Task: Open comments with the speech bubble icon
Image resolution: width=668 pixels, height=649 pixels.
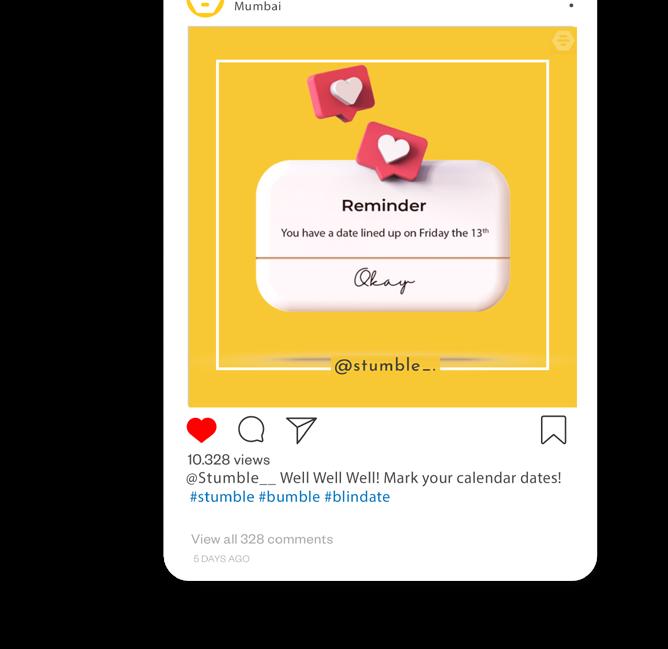Action: [251, 430]
